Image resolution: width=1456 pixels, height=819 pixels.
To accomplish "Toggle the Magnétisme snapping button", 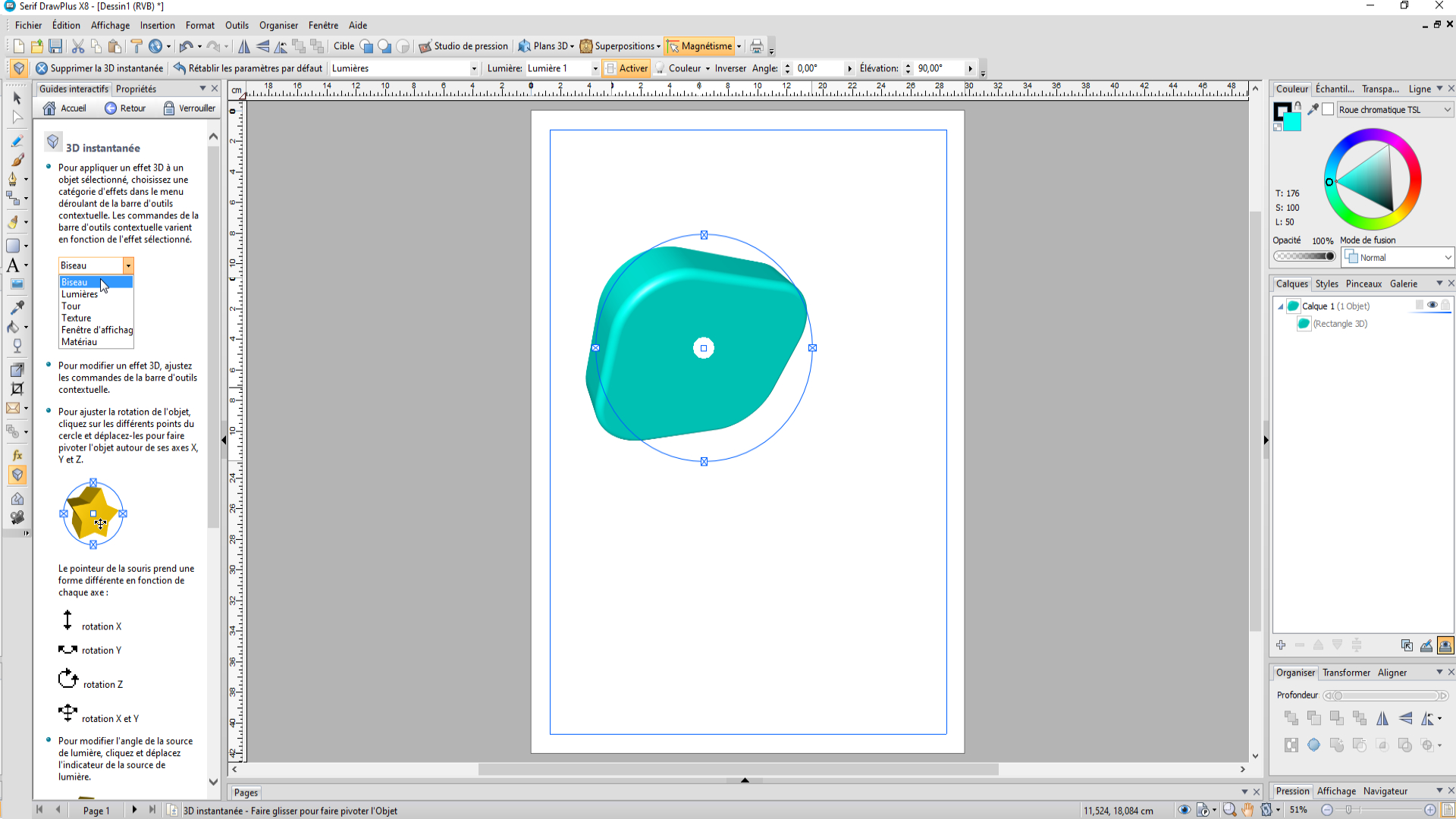I will 699,46.
